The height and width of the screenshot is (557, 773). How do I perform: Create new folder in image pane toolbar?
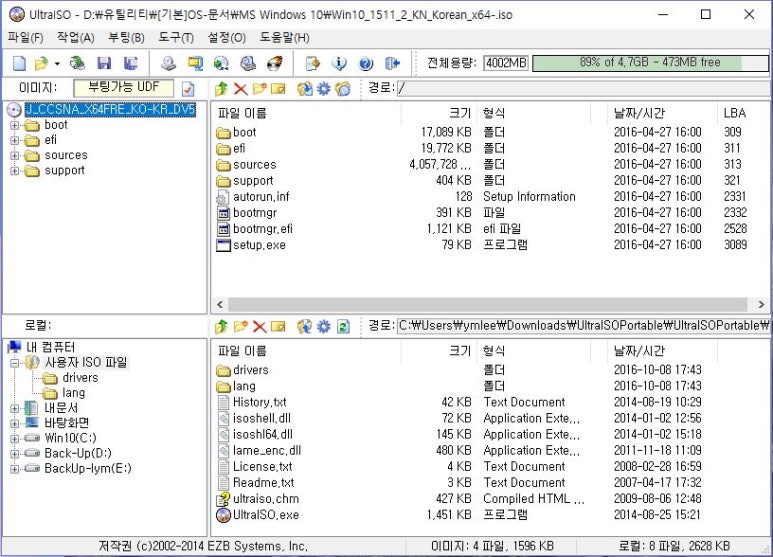259,89
